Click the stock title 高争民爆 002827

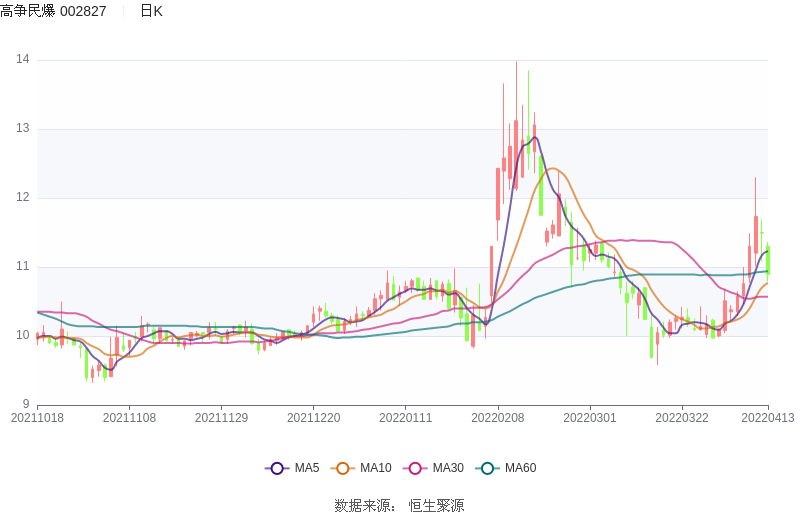tap(53, 11)
